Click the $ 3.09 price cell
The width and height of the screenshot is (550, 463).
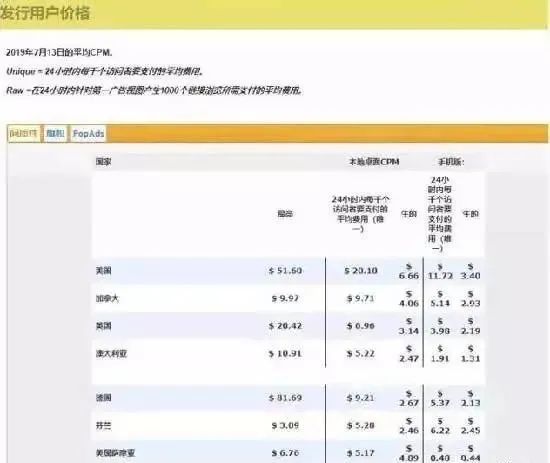point(285,425)
